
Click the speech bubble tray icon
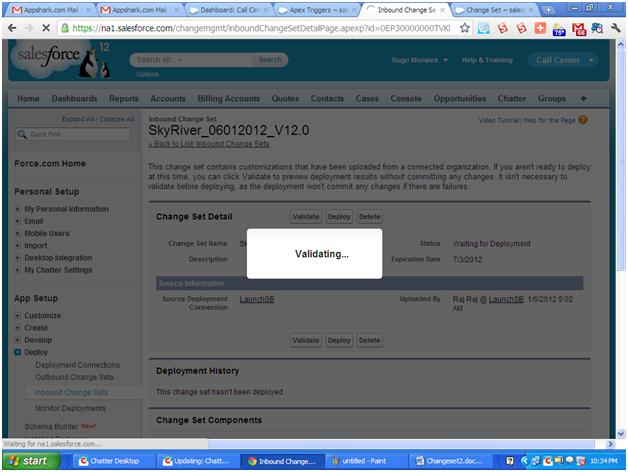coord(569,461)
